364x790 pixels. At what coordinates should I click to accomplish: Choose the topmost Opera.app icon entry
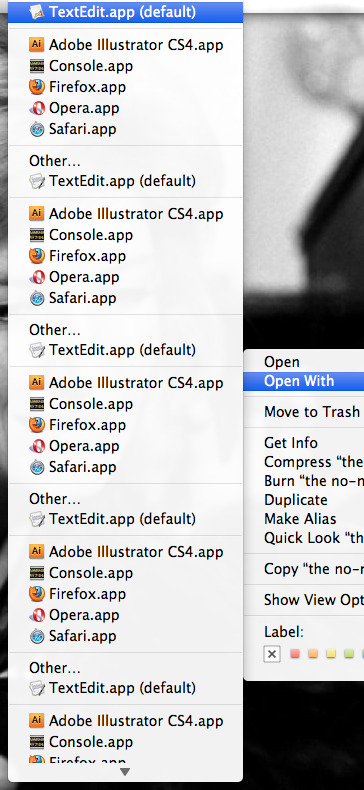click(36, 108)
